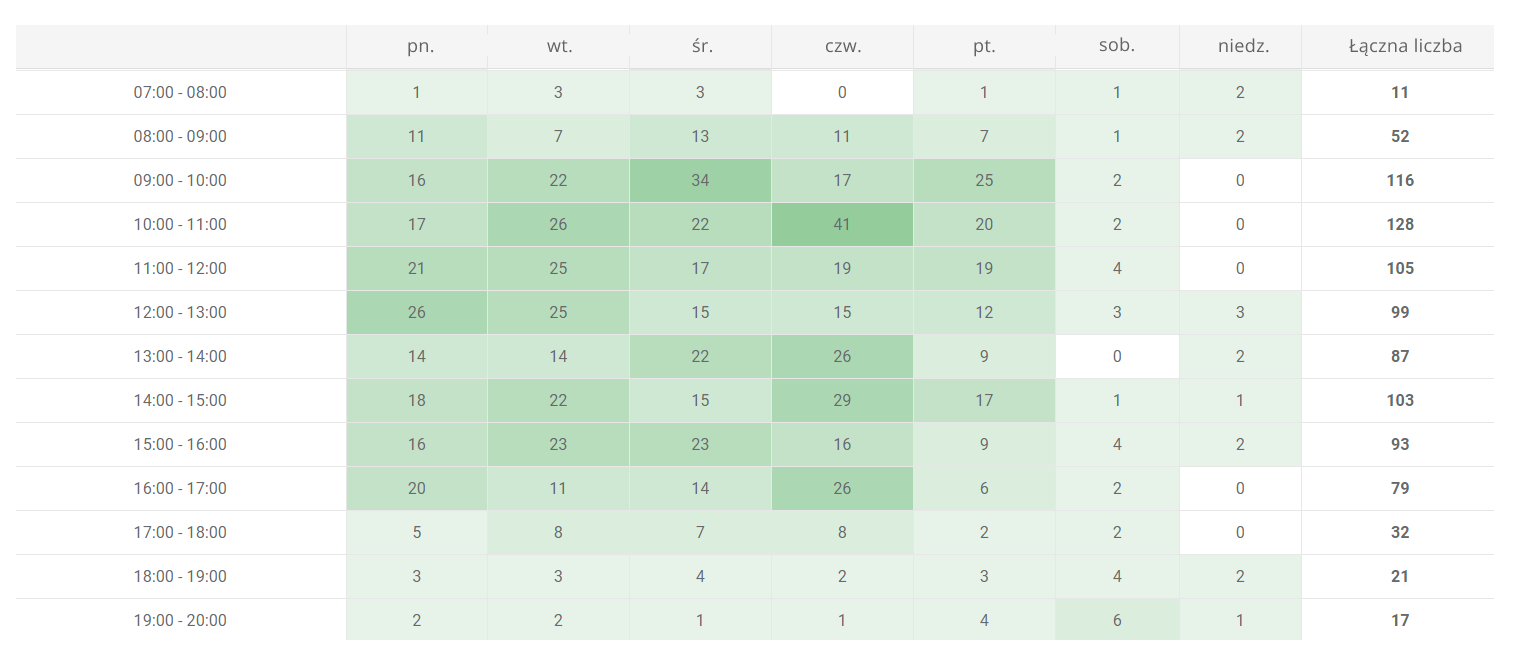Click the cell with value 41 on czw.
This screenshot has height=669, width=1526.
click(x=843, y=225)
